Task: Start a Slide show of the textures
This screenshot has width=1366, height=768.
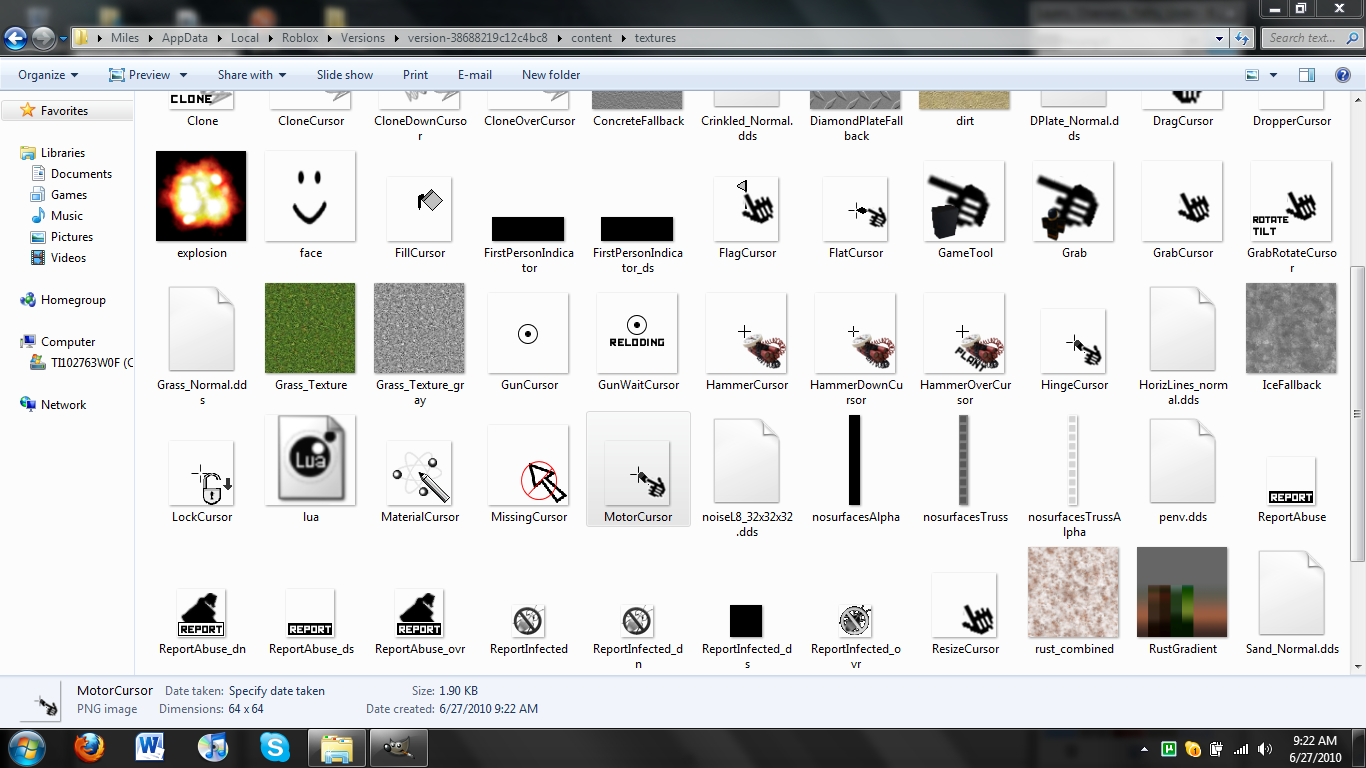Action: [x=343, y=74]
